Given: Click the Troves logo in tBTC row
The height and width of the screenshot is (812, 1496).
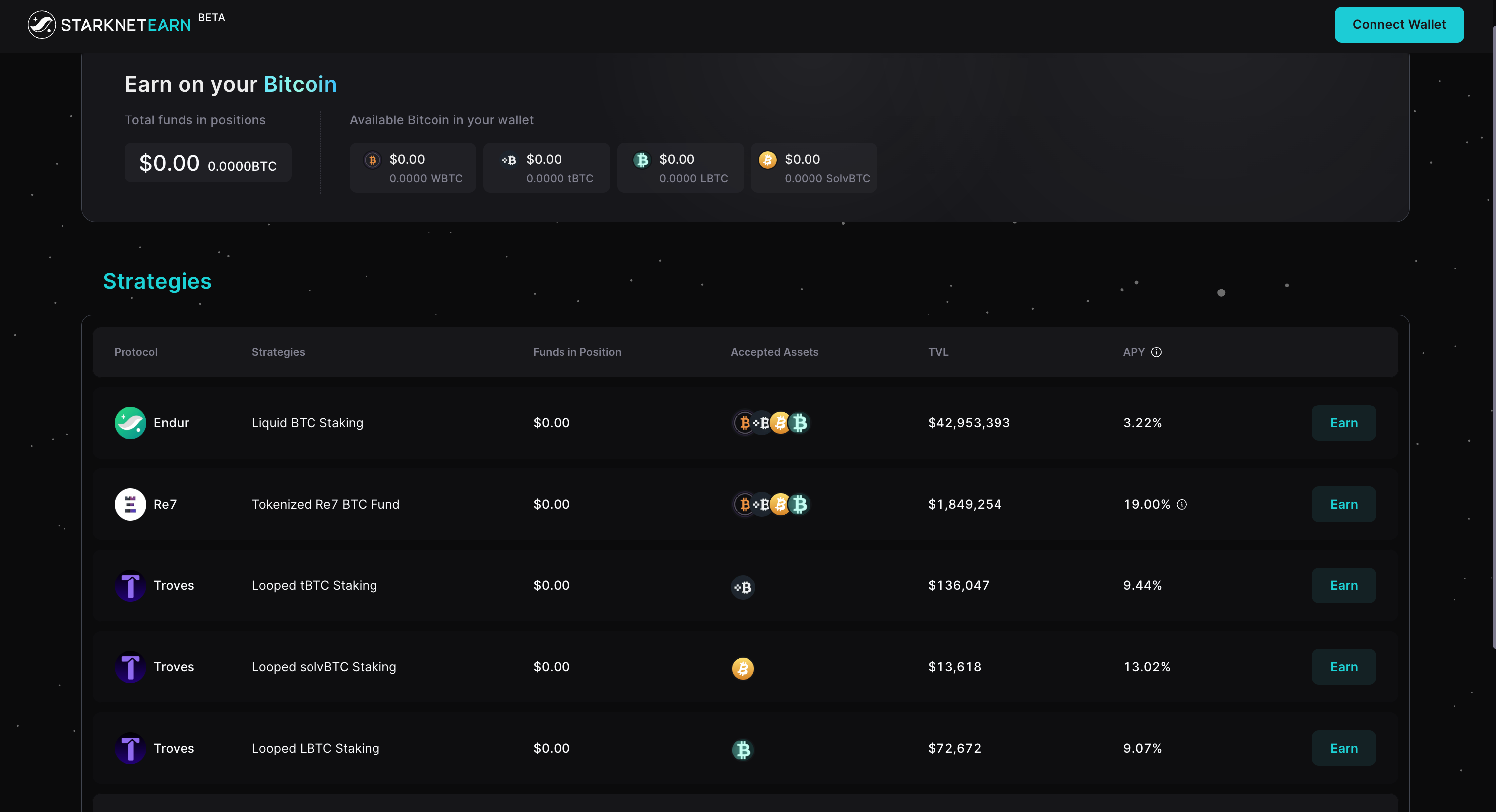Looking at the screenshot, I should tap(130, 585).
